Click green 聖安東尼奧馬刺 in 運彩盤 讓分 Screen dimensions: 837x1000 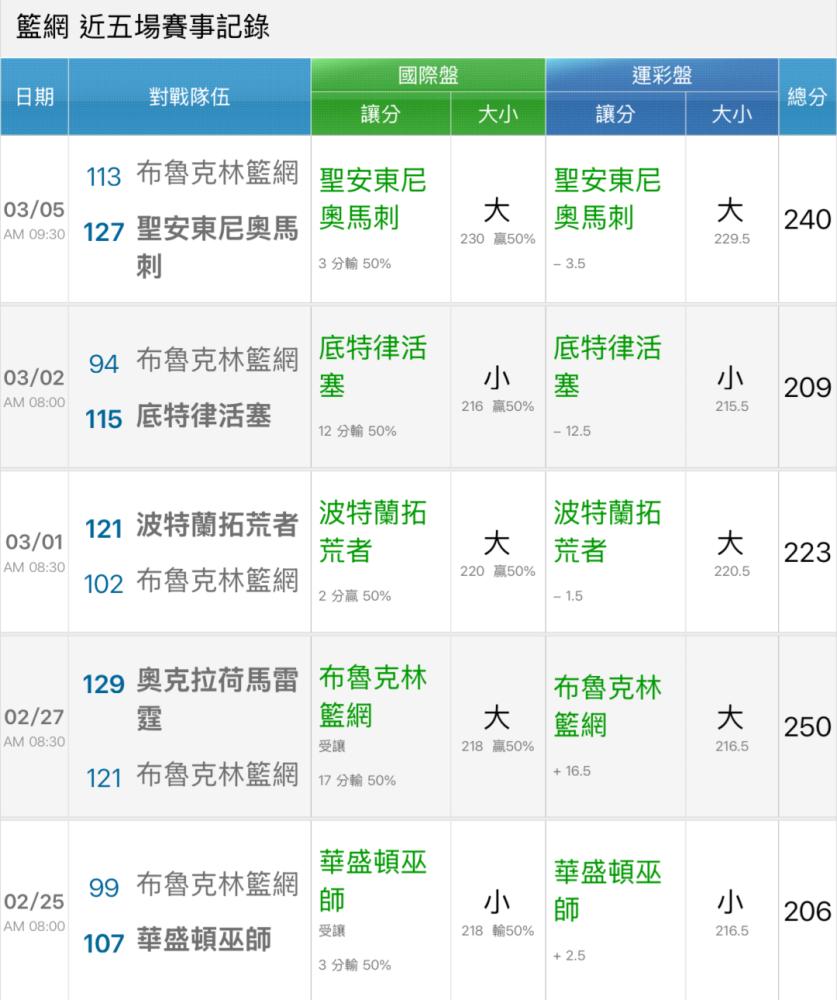[x=607, y=199]
